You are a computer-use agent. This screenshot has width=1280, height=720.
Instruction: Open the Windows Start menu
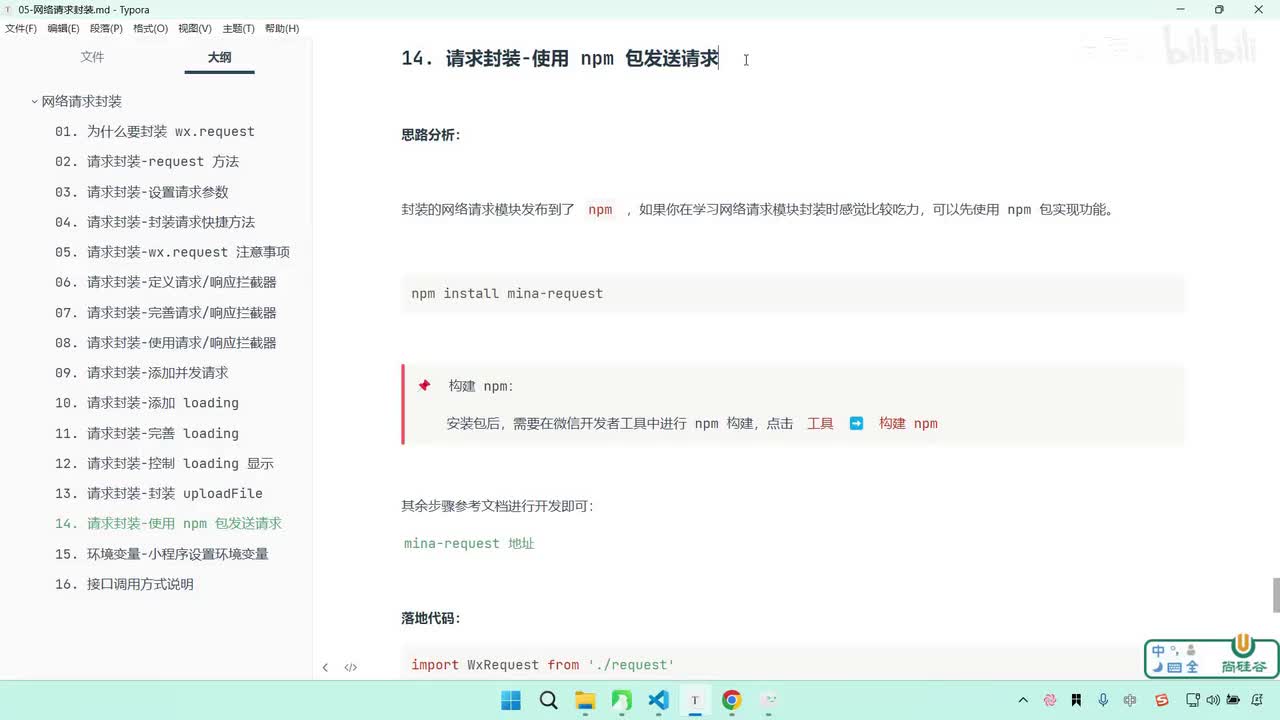click(511, 700)
